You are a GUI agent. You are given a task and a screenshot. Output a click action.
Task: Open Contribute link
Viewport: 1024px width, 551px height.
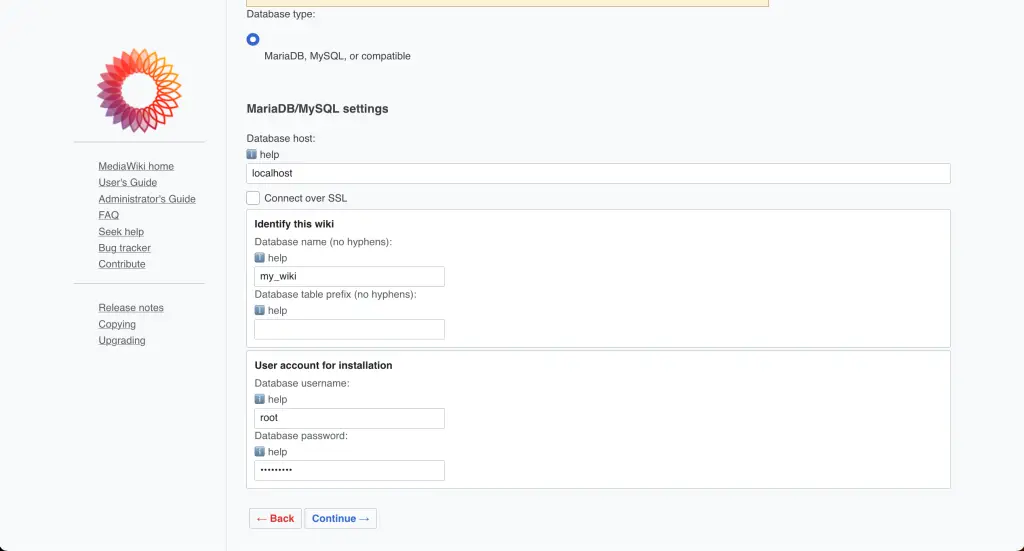(x=121, y=264)
